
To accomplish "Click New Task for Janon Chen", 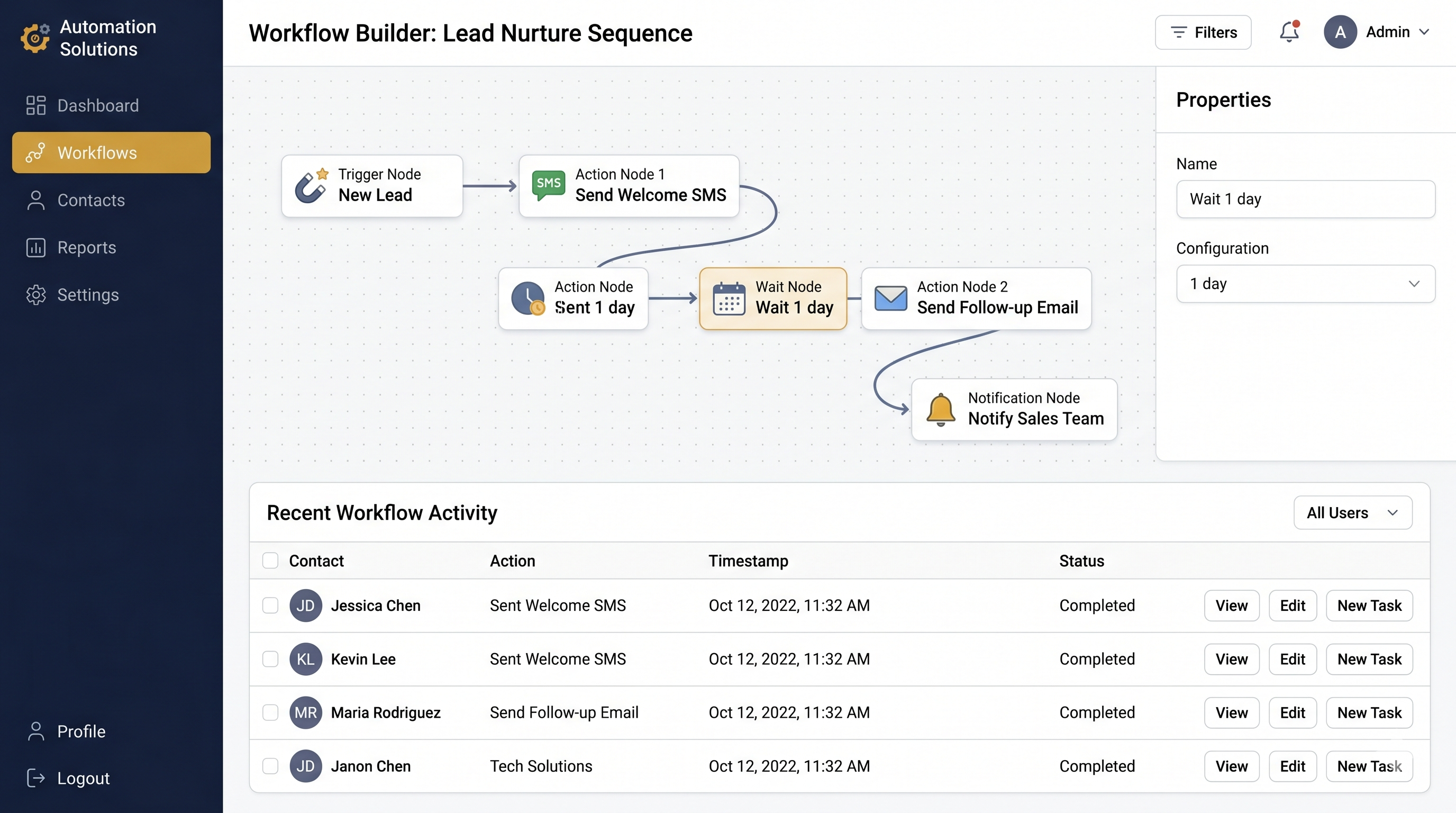I will tap(1370, 766).
